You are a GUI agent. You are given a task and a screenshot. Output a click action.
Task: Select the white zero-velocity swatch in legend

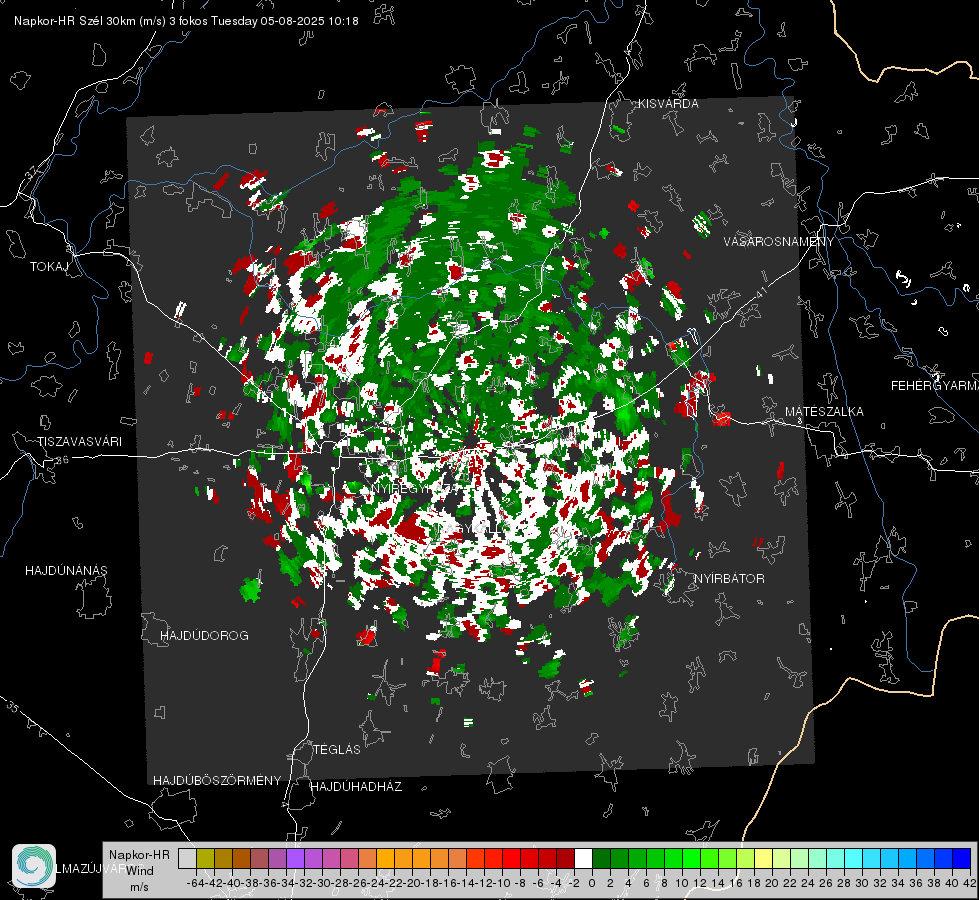click(583, 859)
